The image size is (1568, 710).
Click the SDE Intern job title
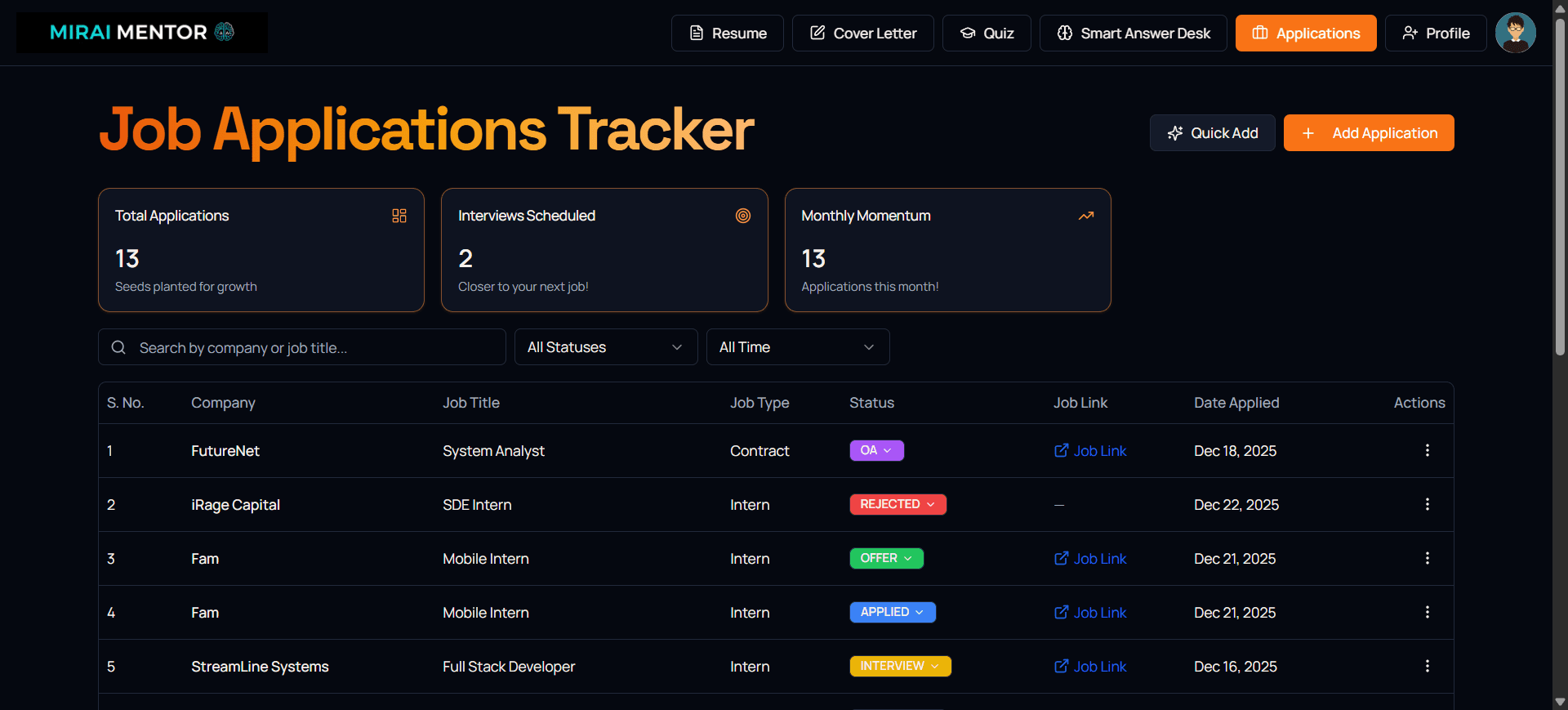pos(477,505)
